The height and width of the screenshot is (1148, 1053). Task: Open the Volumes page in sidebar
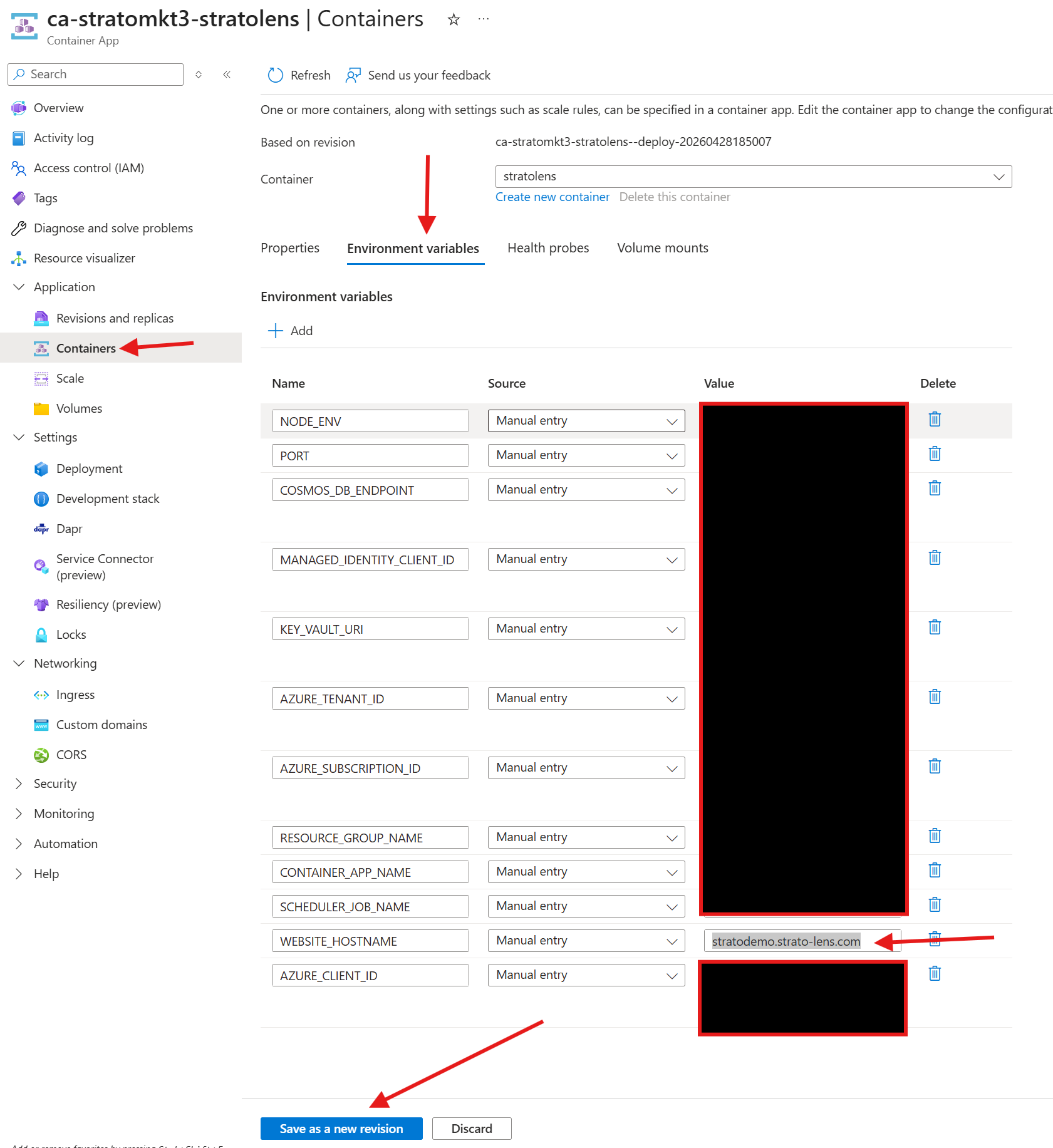[x=79, y=408]
